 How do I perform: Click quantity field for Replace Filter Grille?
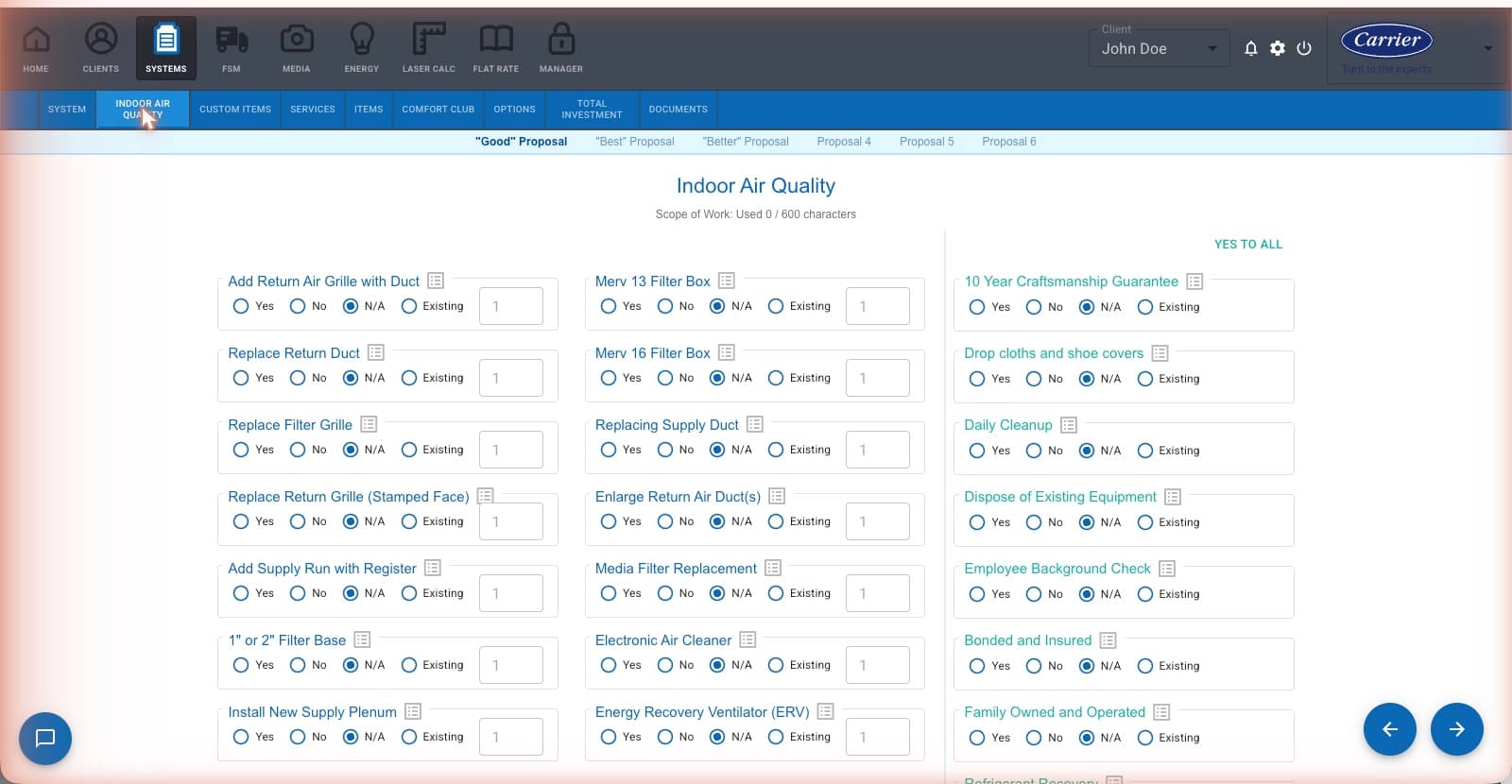pos(511,450)
